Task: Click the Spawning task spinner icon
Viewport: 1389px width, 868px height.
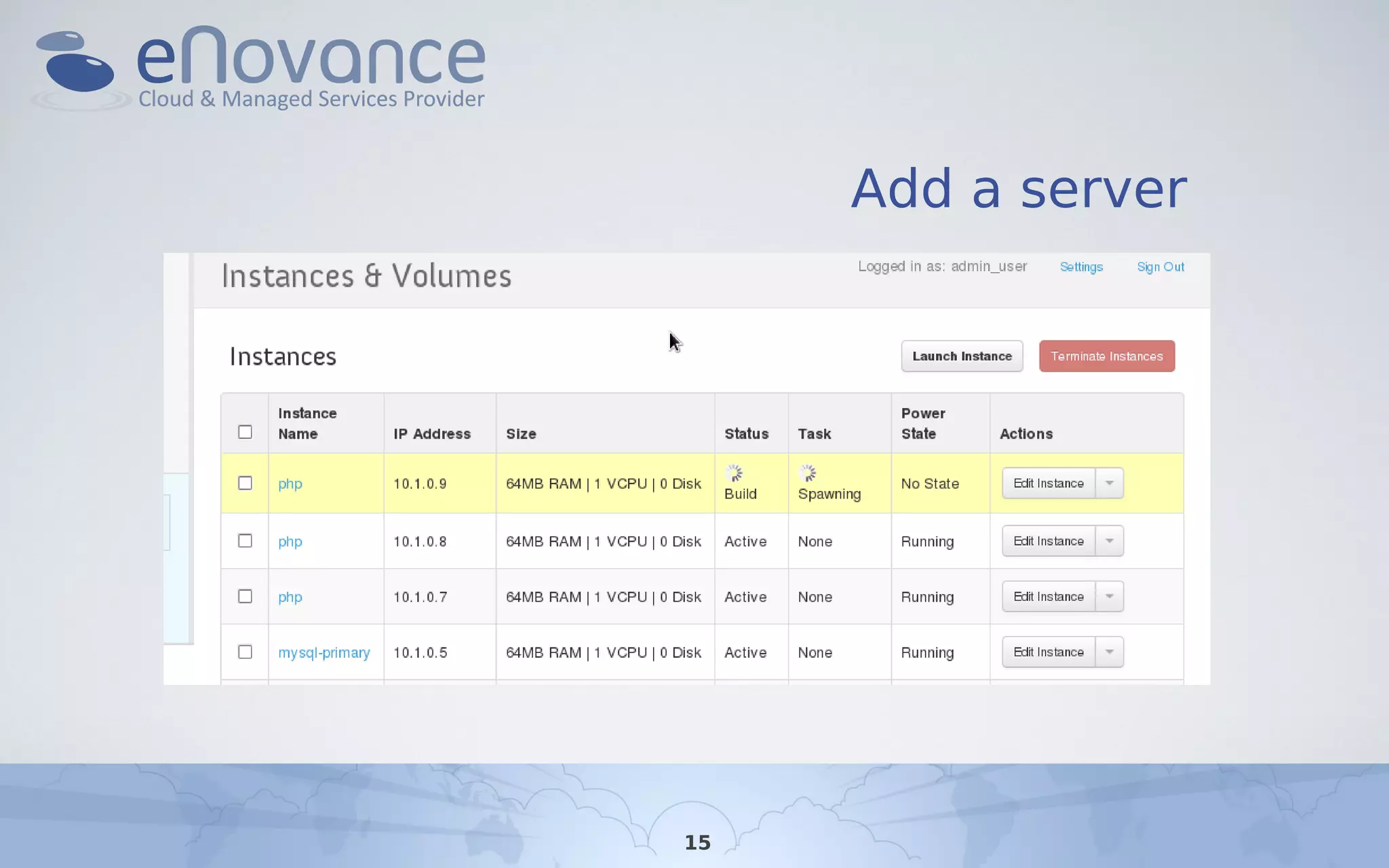Action: pyautogui.click(x=807, y=473)
